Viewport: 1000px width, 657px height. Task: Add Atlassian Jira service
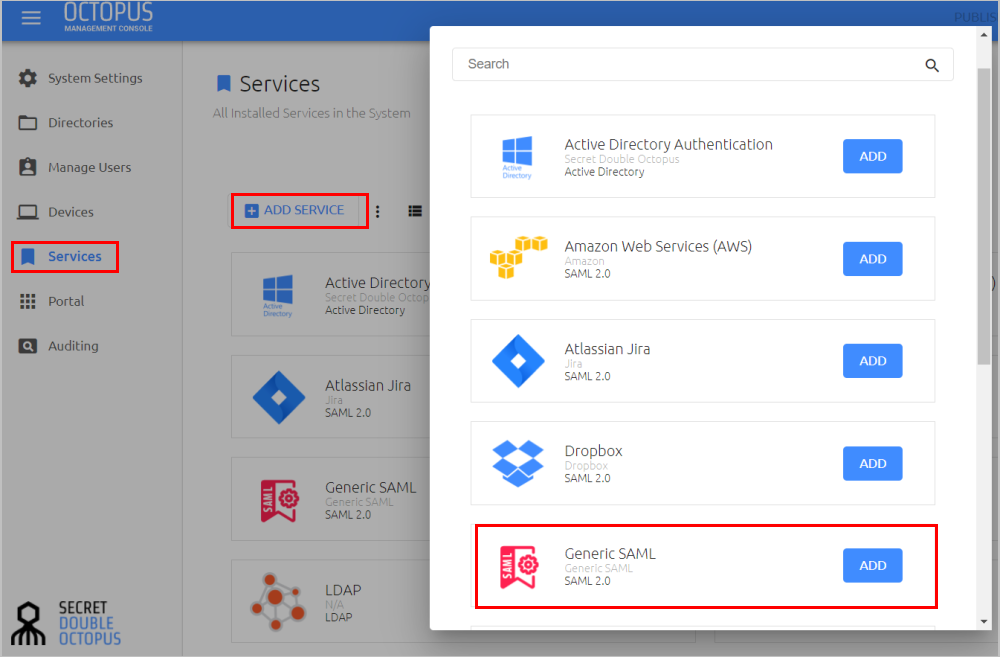872,361
